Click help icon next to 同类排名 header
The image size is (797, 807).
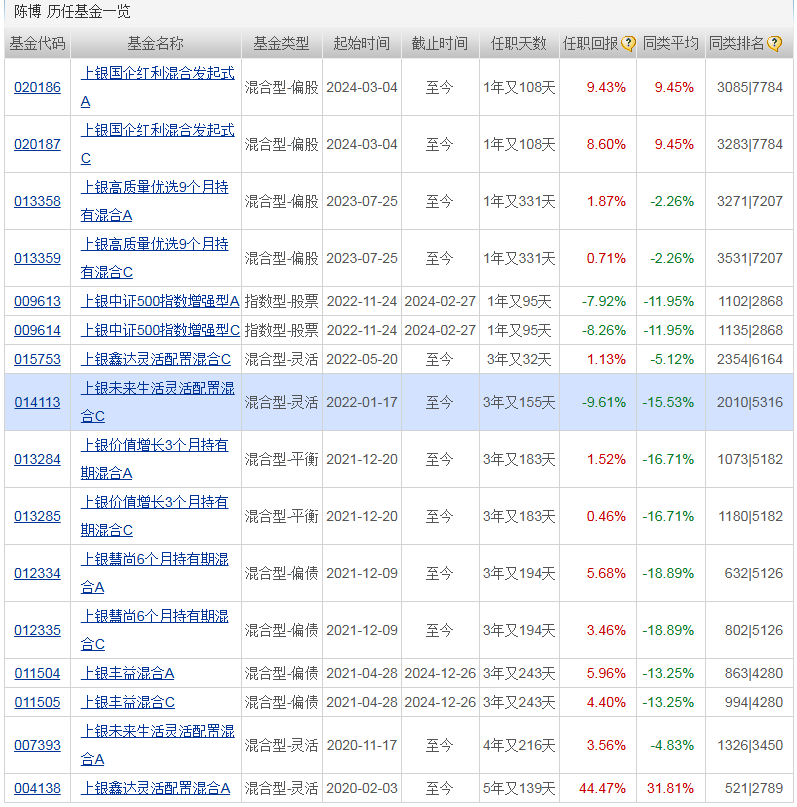pos(774,44)
